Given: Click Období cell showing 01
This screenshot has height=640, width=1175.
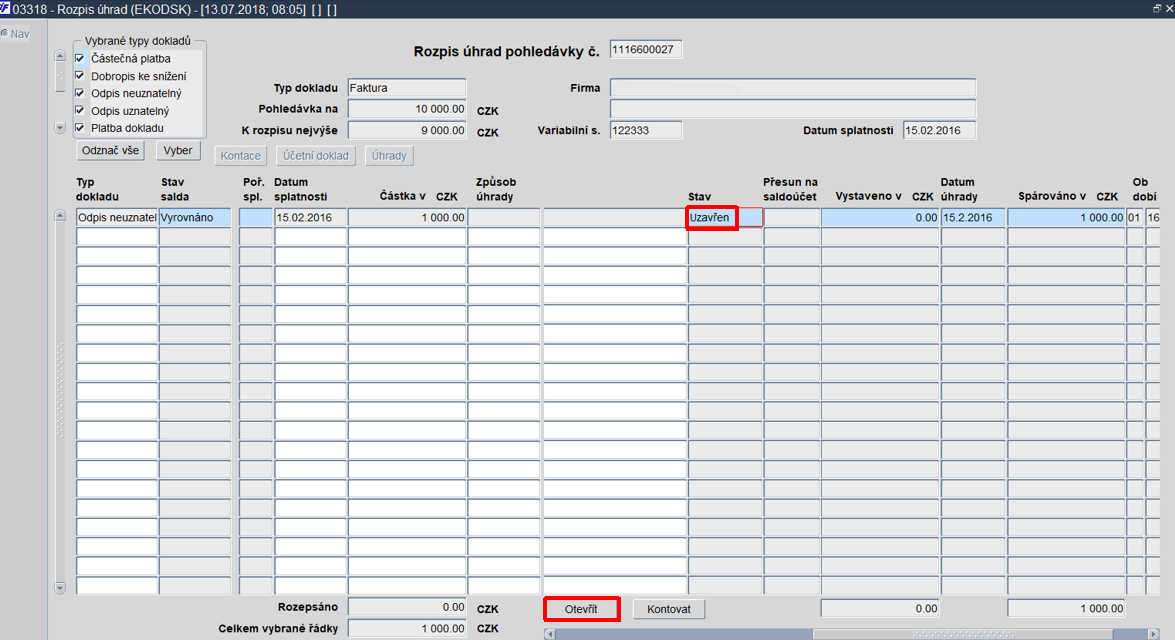Looking at the screenshot, I should 1135,217.
